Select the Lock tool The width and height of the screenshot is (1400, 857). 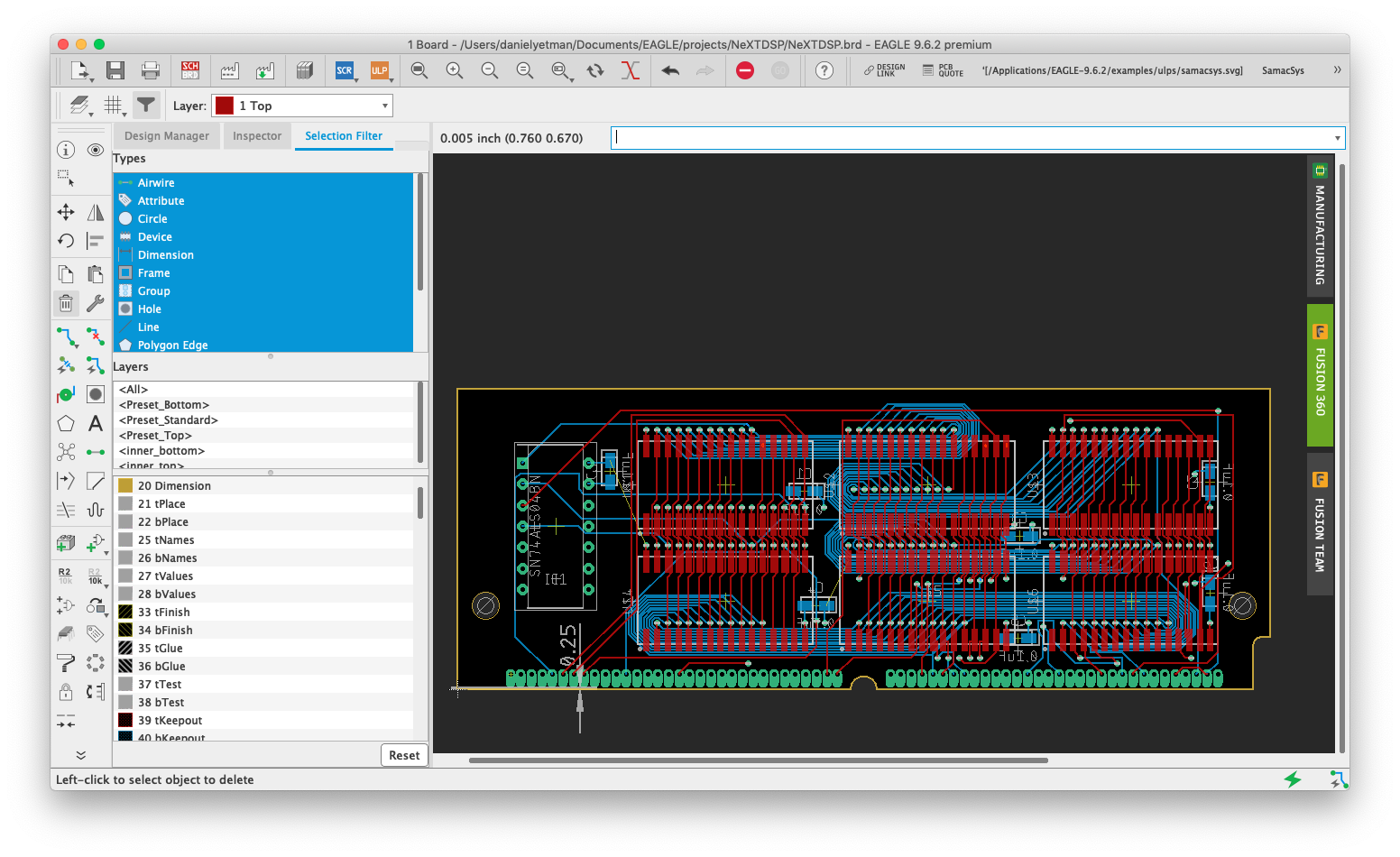tap(66, 692)
